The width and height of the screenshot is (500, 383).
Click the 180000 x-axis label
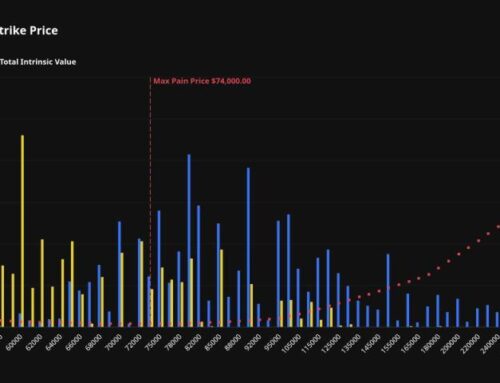click(x=430, y=343)
